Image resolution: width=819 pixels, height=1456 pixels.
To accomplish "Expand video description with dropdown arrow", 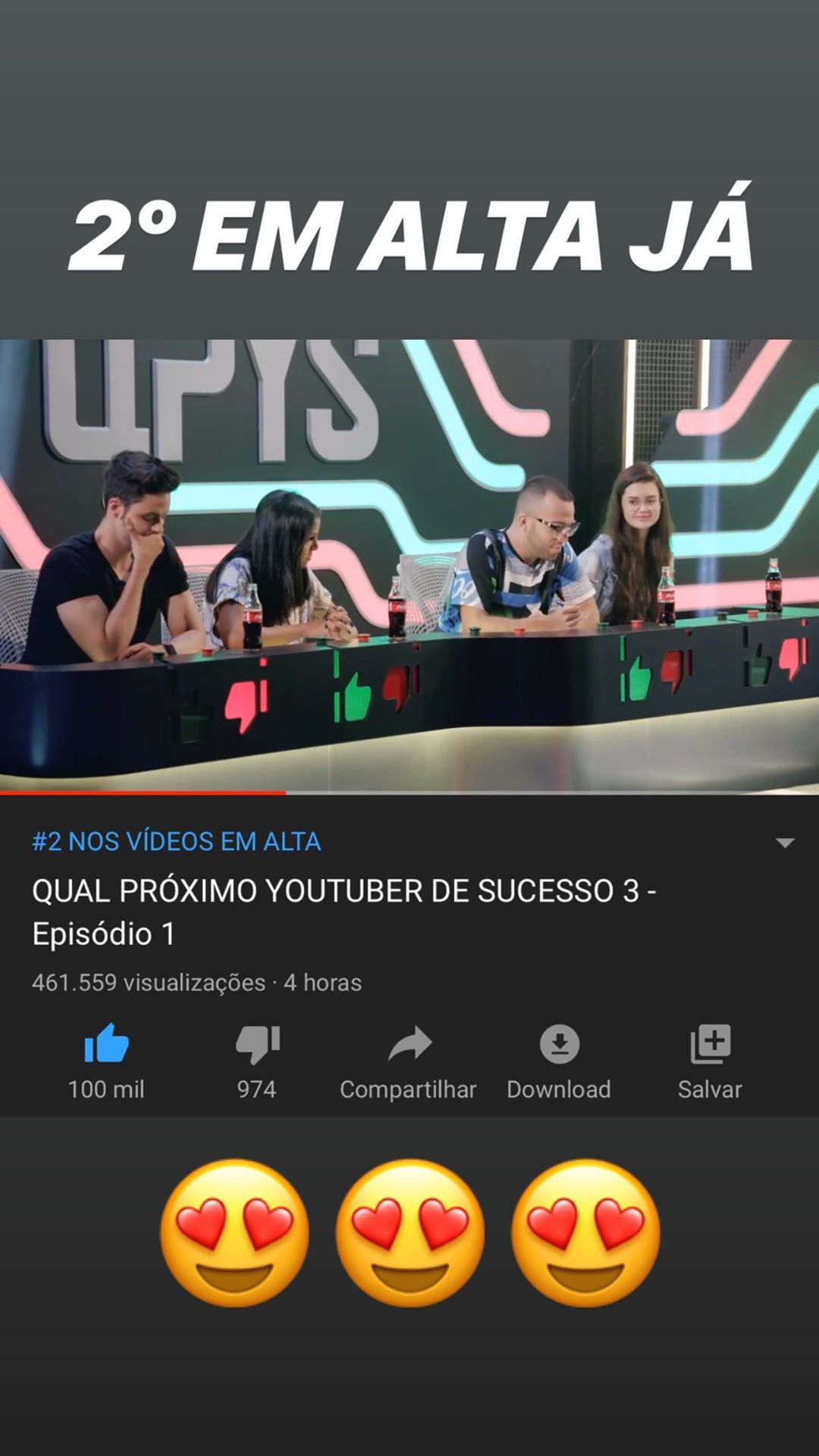I will 785,843.
